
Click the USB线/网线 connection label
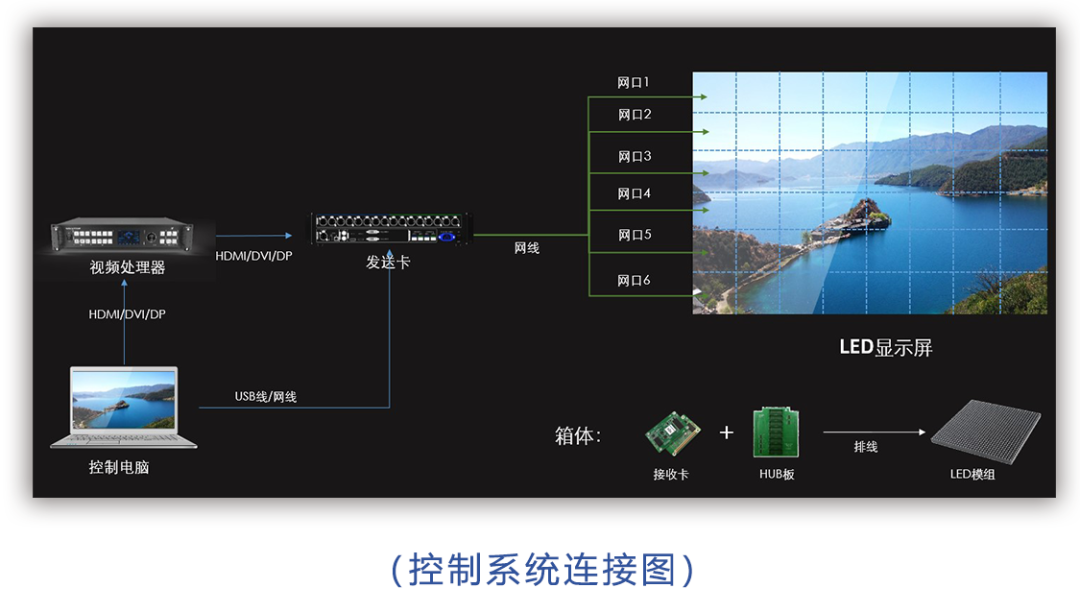tap(266, 397)
